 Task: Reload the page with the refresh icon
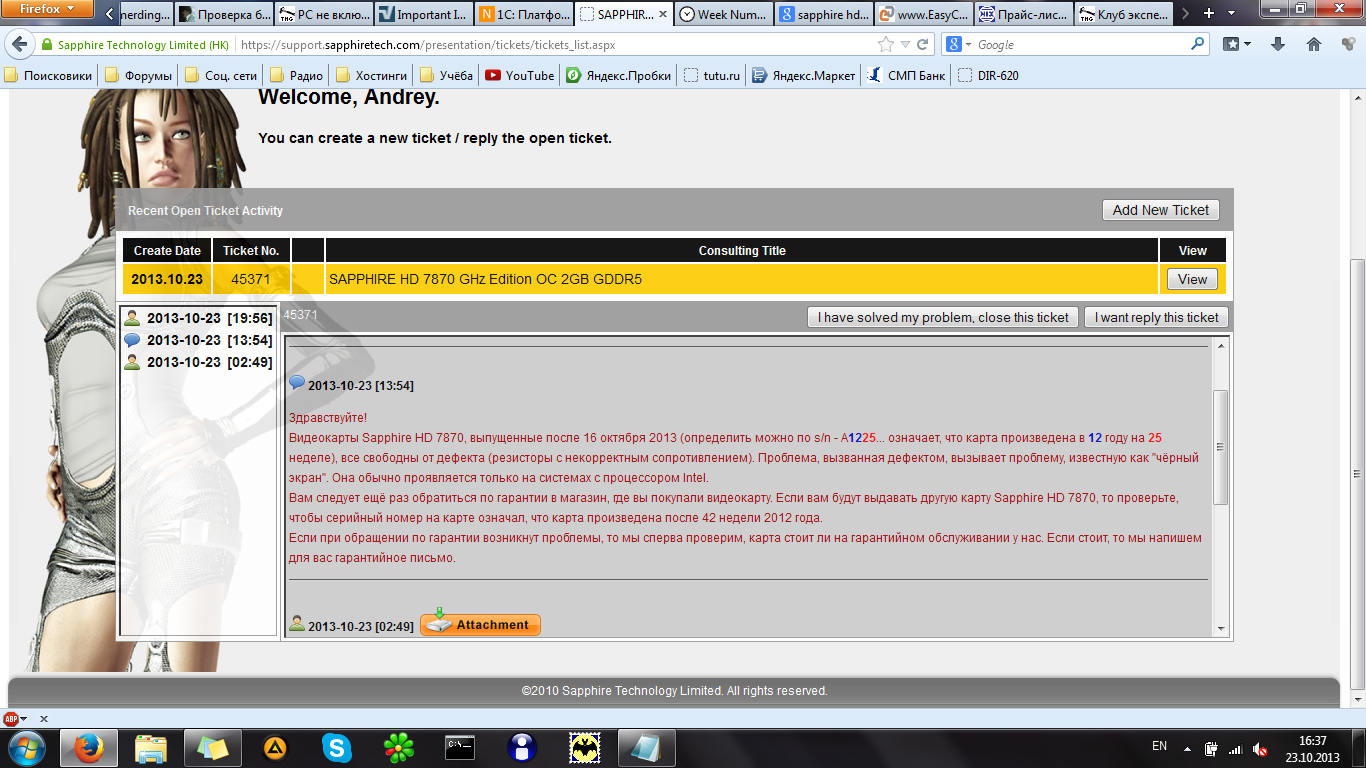coord(922,45)
